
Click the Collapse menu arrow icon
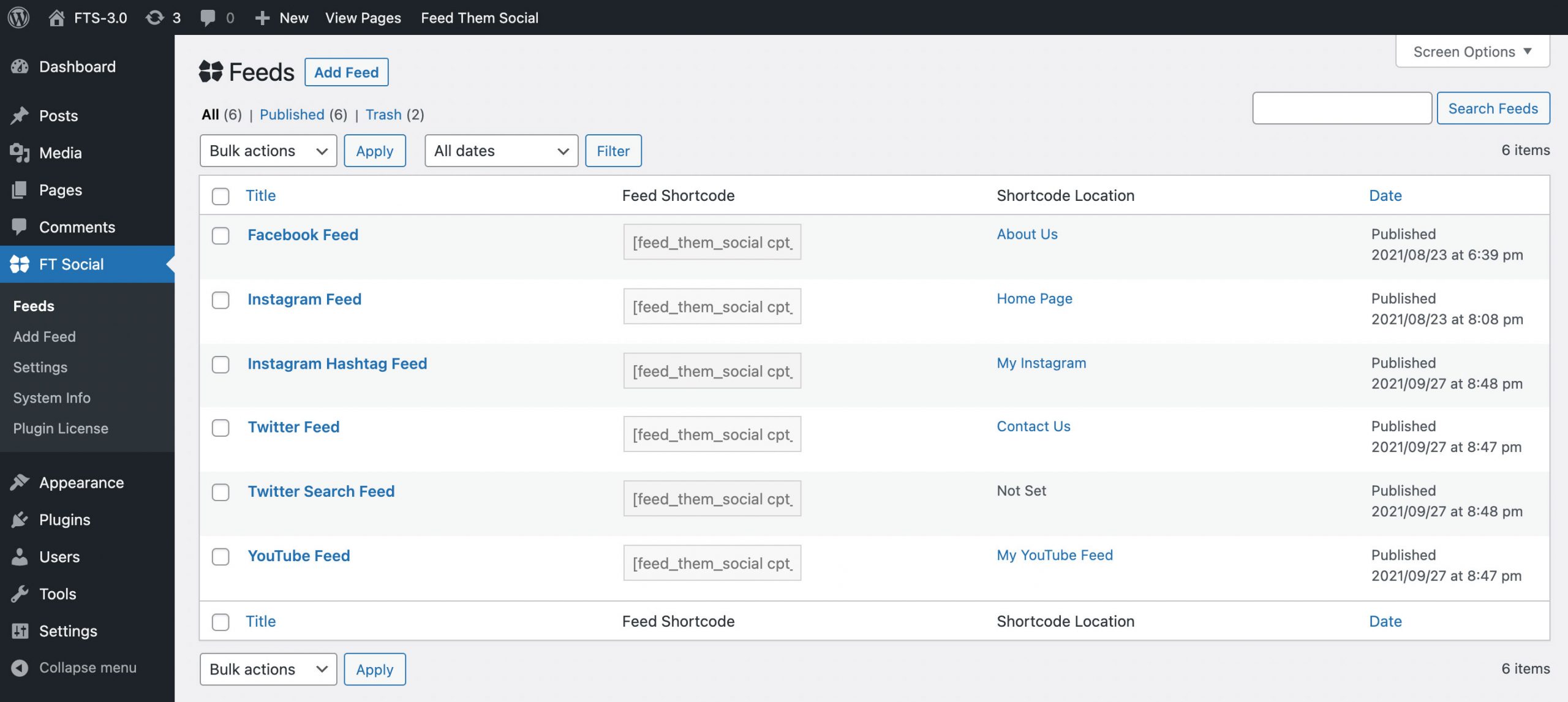coord(20,668)
